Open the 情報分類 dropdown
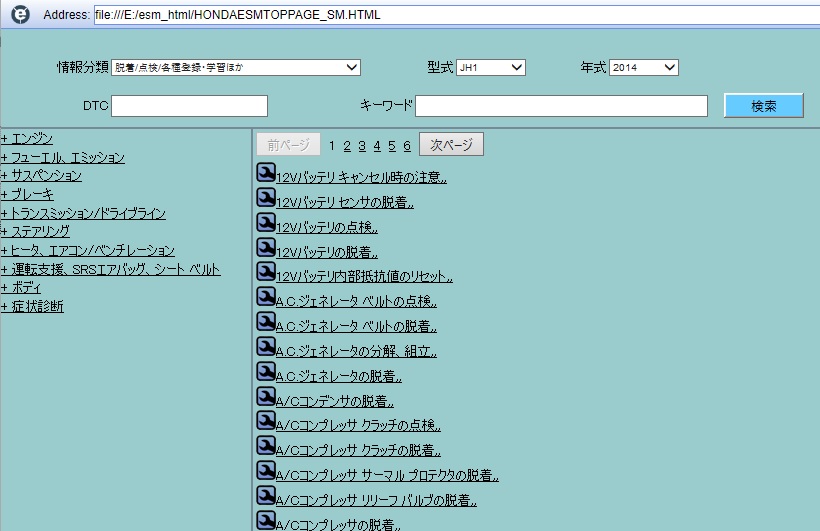 click(236, 67)
